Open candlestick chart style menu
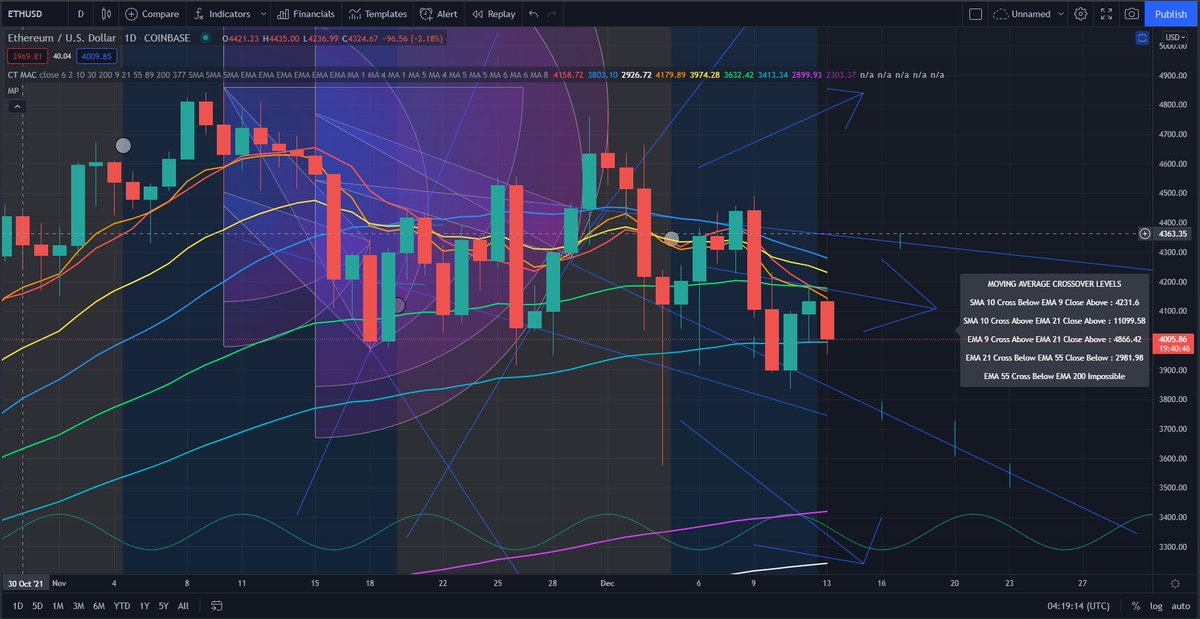 tap(107, 14)
